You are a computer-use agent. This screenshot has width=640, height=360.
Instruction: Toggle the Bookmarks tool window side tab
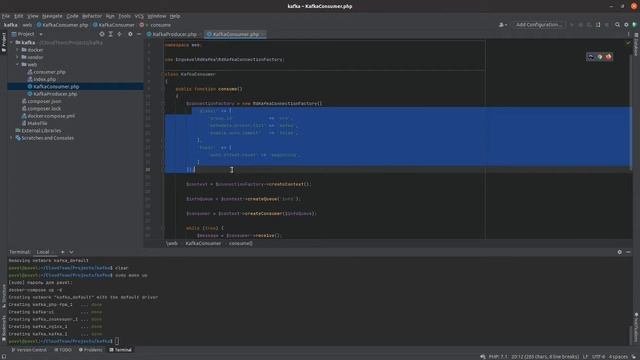[4, 329]
